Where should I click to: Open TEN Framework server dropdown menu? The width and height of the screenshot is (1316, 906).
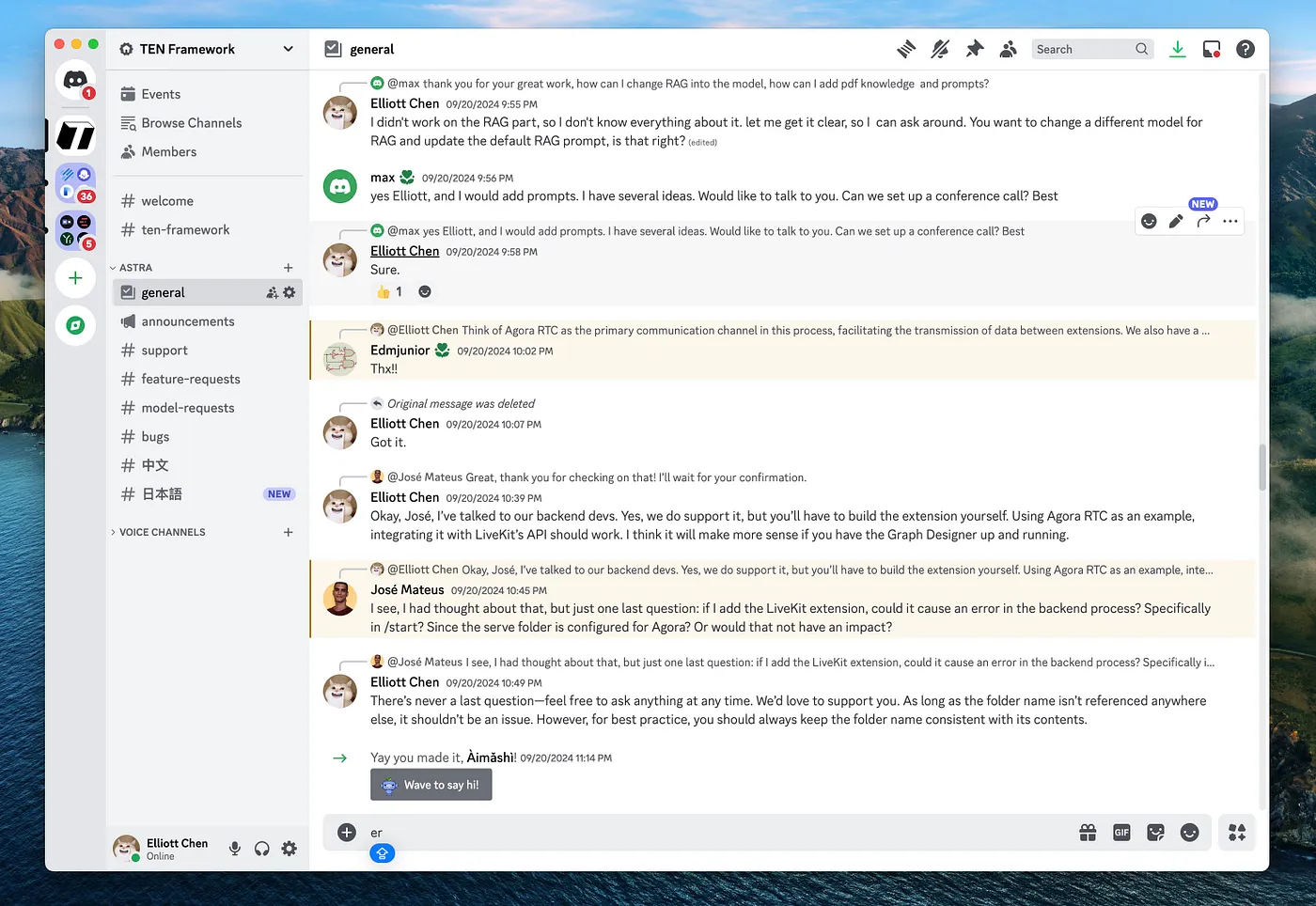click(207, 49)
